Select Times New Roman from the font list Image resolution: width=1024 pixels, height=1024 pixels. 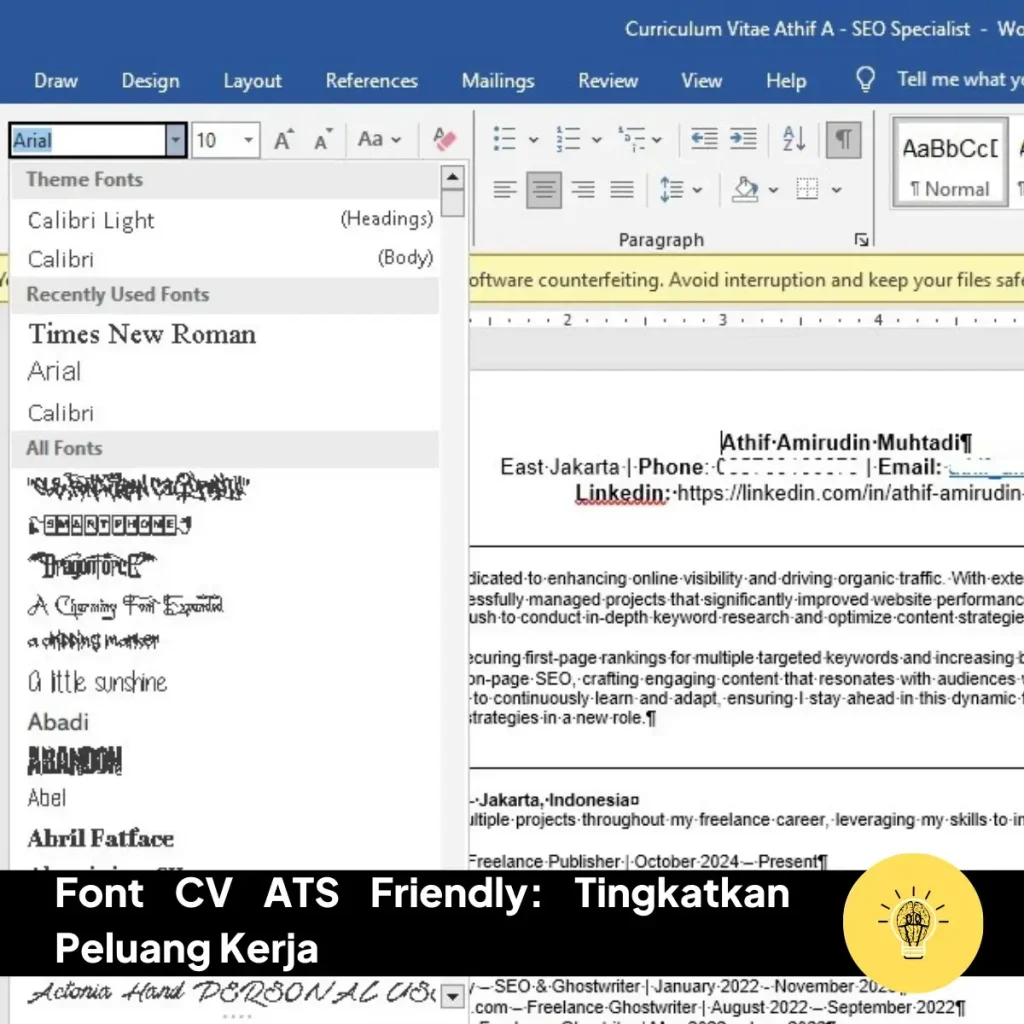pos(140,334)
